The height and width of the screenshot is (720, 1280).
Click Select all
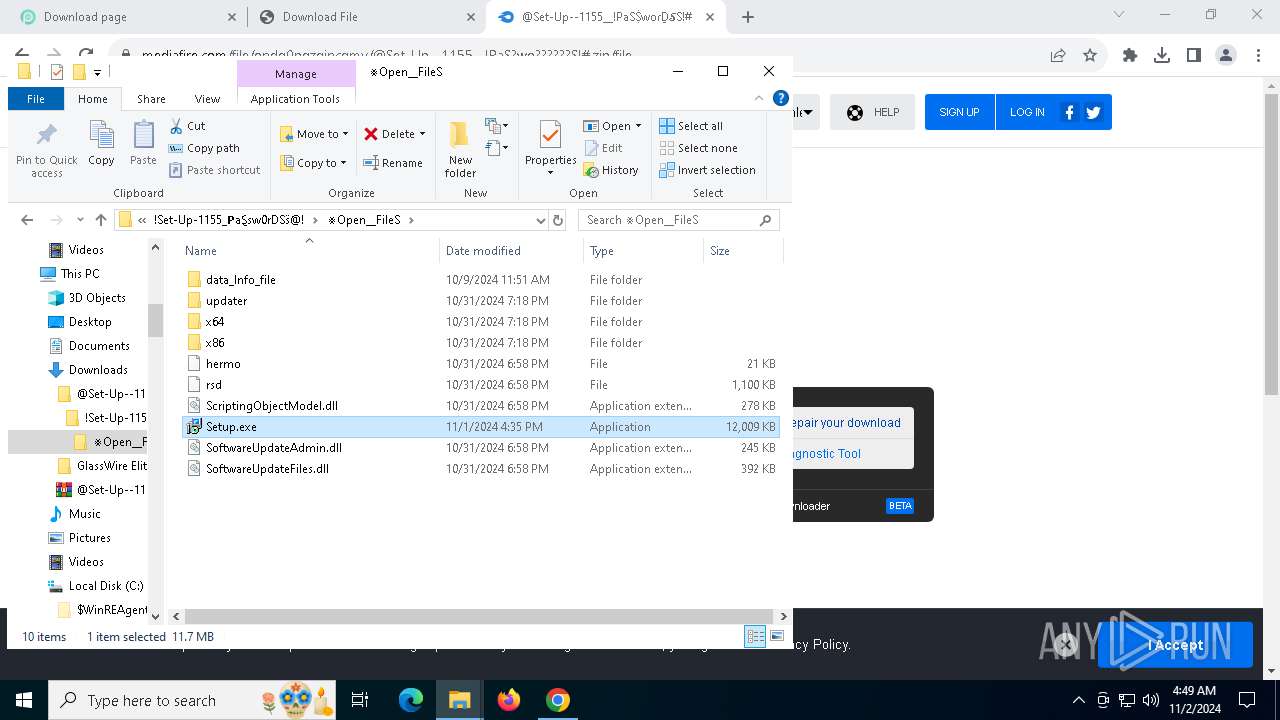coord(691,126)
